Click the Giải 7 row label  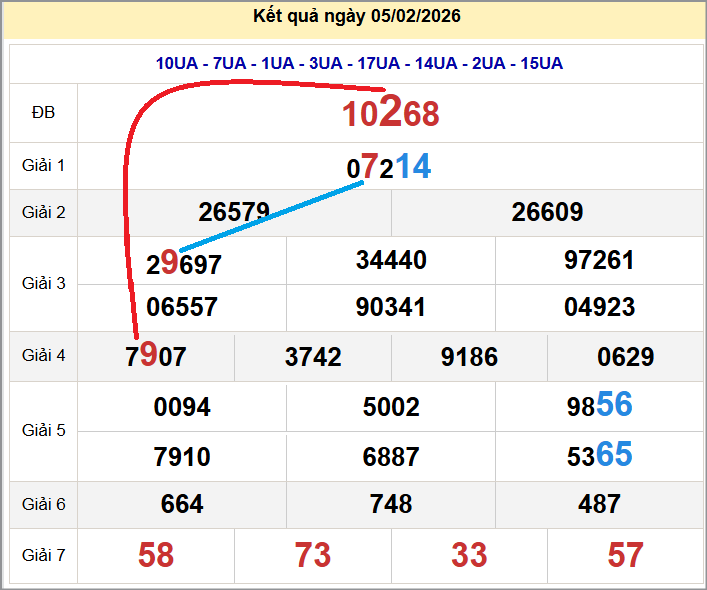(x=43, y=555)
